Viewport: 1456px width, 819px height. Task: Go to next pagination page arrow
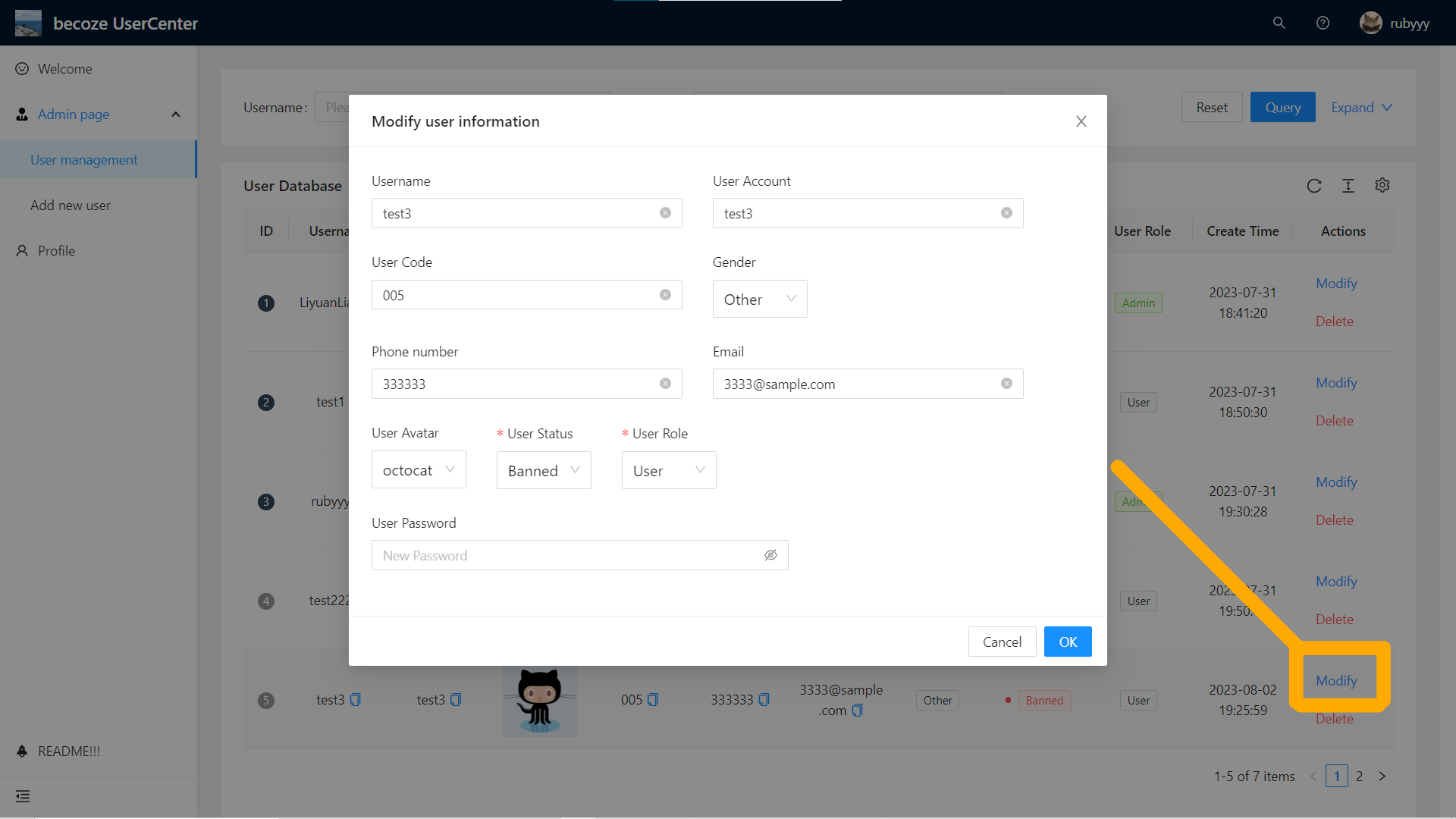tap(1382, 776)
